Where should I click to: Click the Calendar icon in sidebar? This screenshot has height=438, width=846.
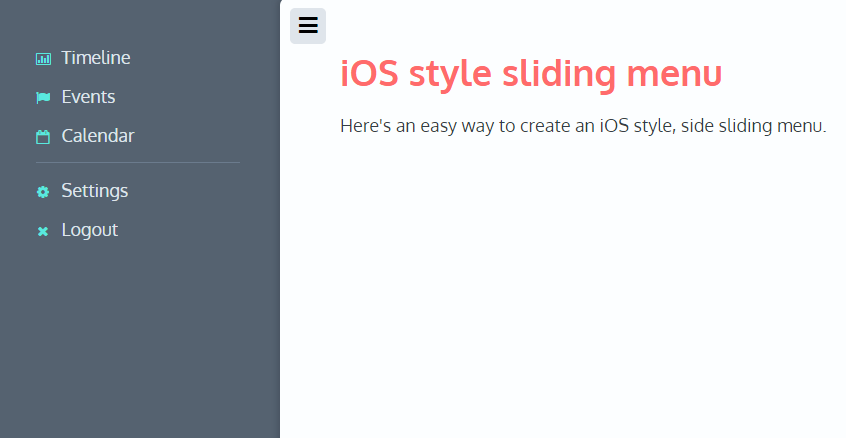(43, 137)
